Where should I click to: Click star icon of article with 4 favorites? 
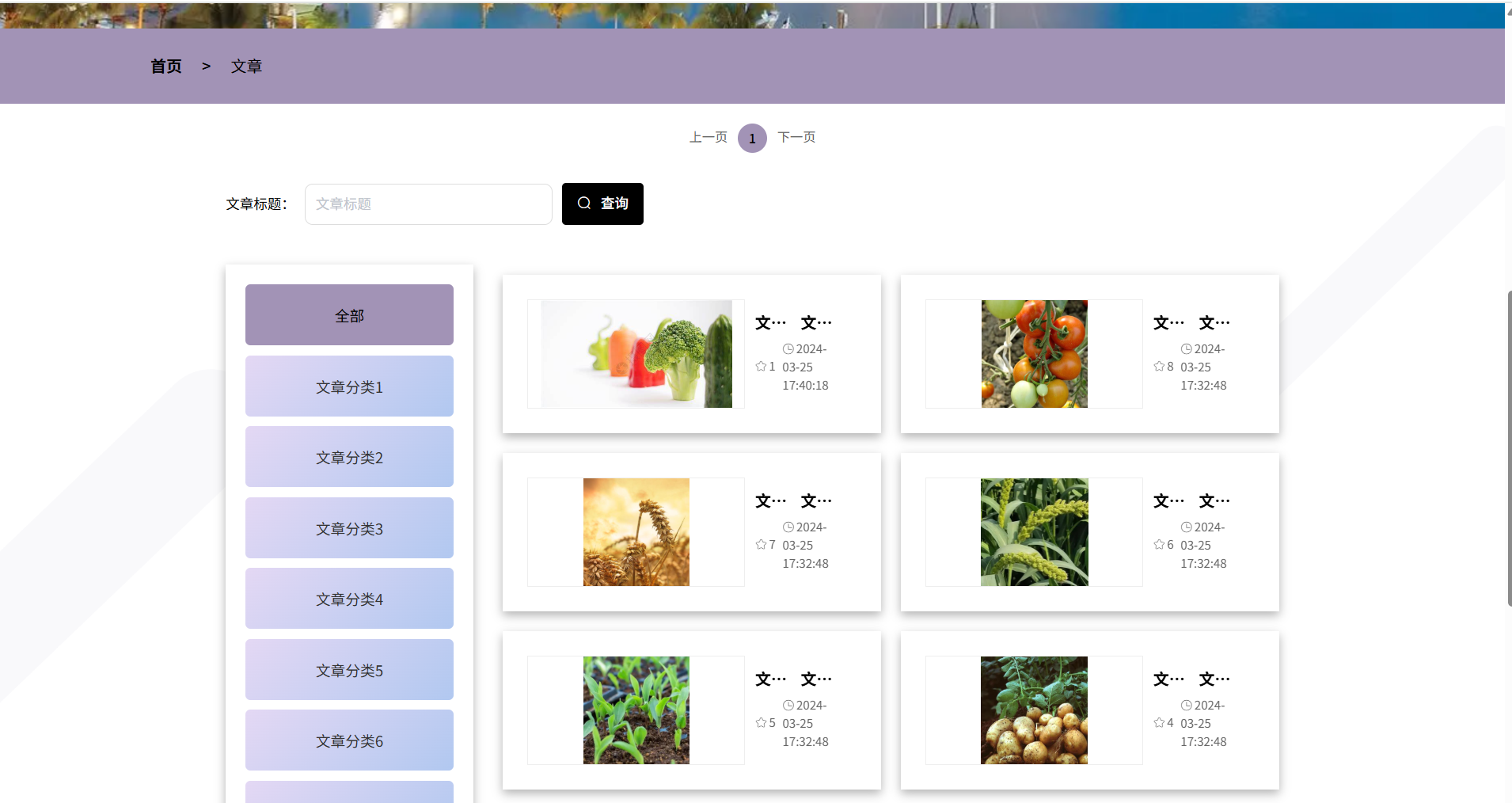[x=1159, y=723]
